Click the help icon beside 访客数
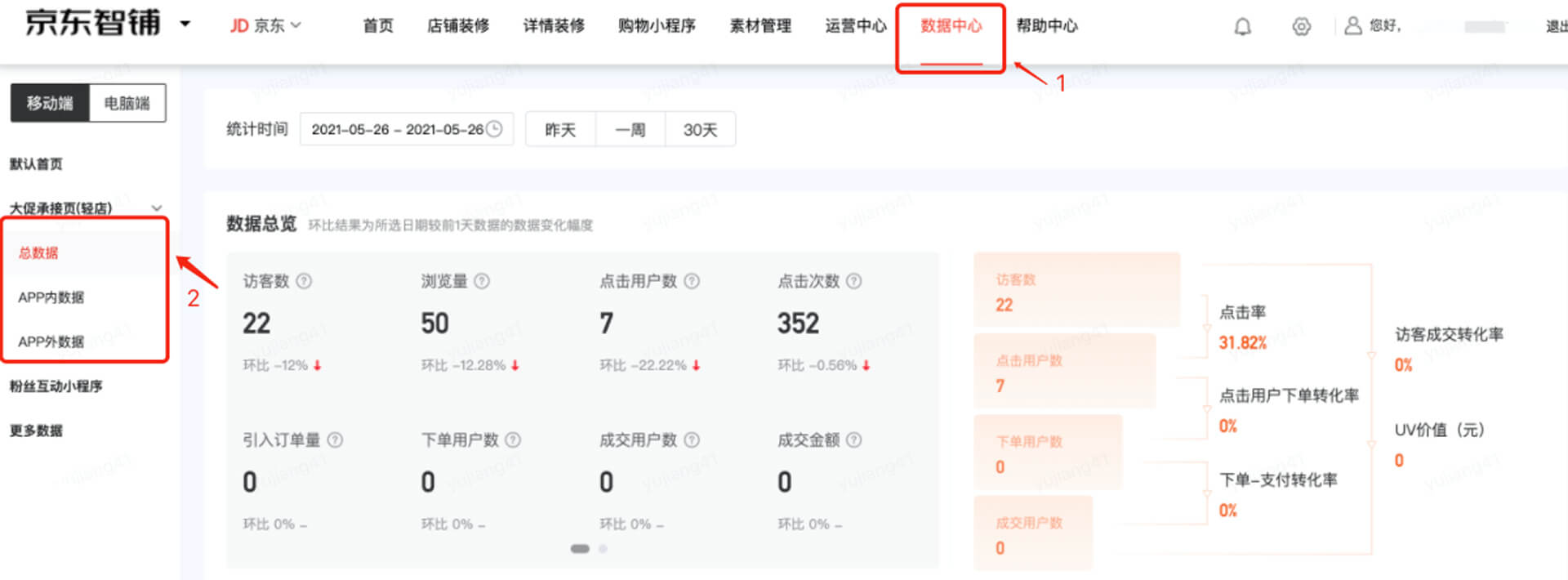This screenshot has height=580, width=1568. pyautogui.click(x=304, y=281)
